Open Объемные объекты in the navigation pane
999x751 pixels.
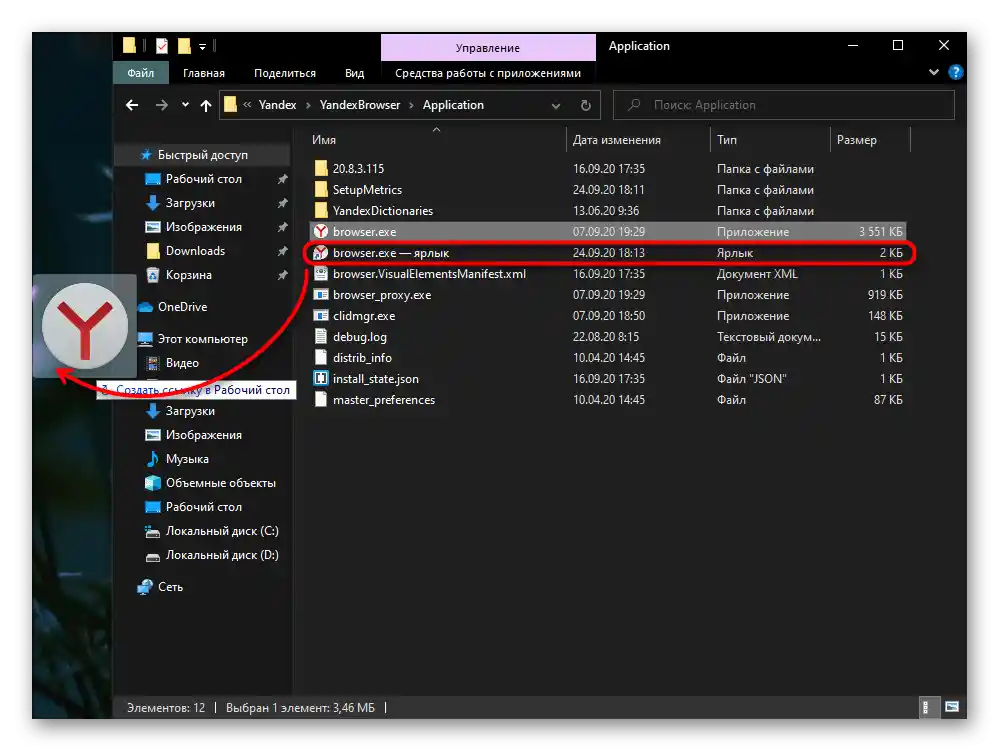[x=220, y=483]
